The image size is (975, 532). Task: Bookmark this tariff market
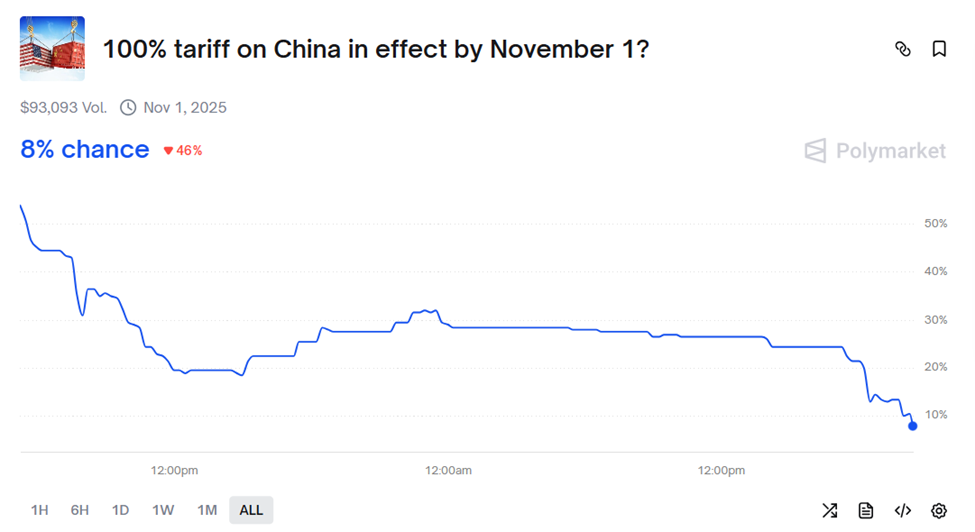pos(939,49)
